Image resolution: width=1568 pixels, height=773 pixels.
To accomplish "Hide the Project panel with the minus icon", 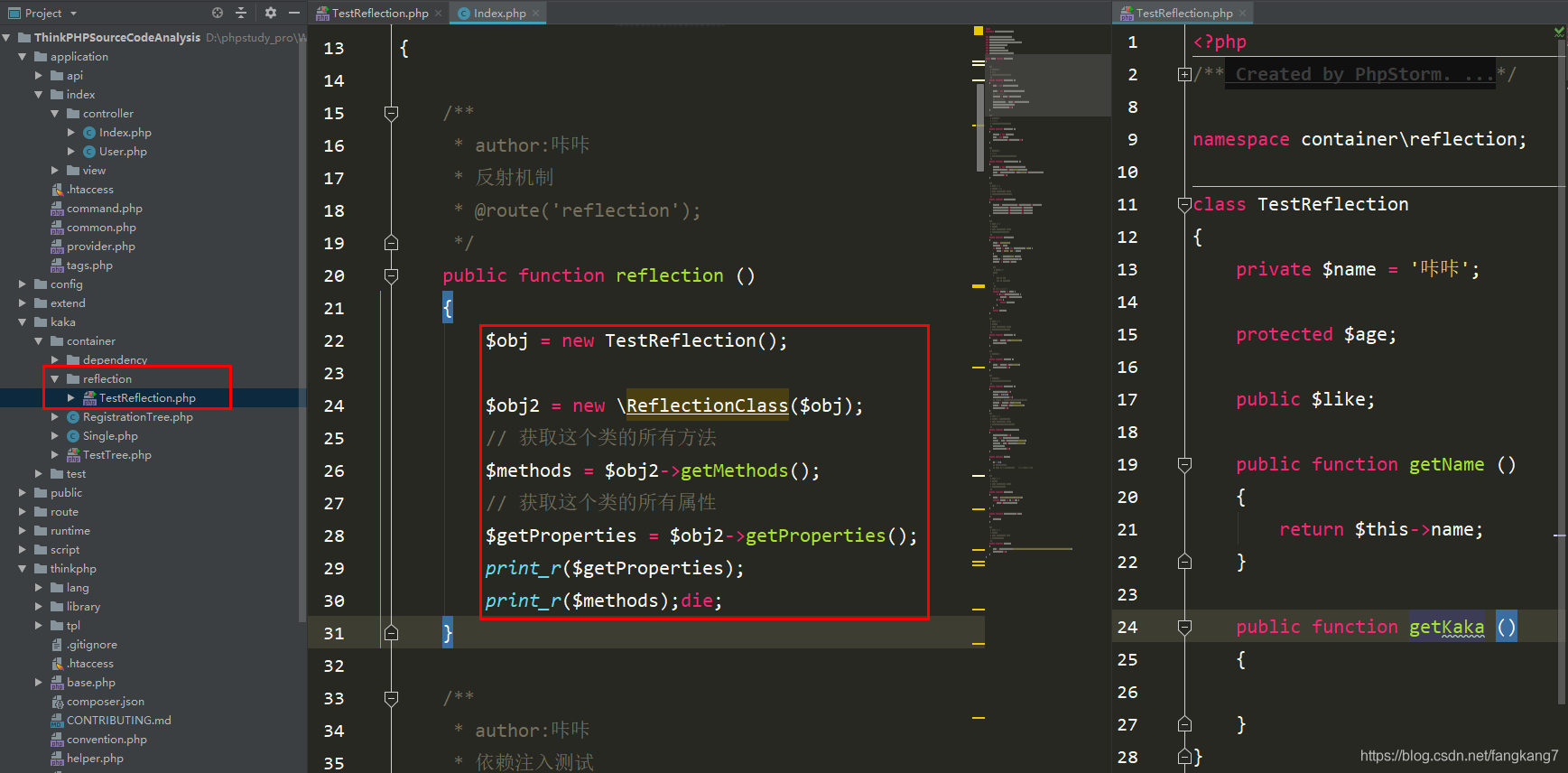I will pos(294,13).
